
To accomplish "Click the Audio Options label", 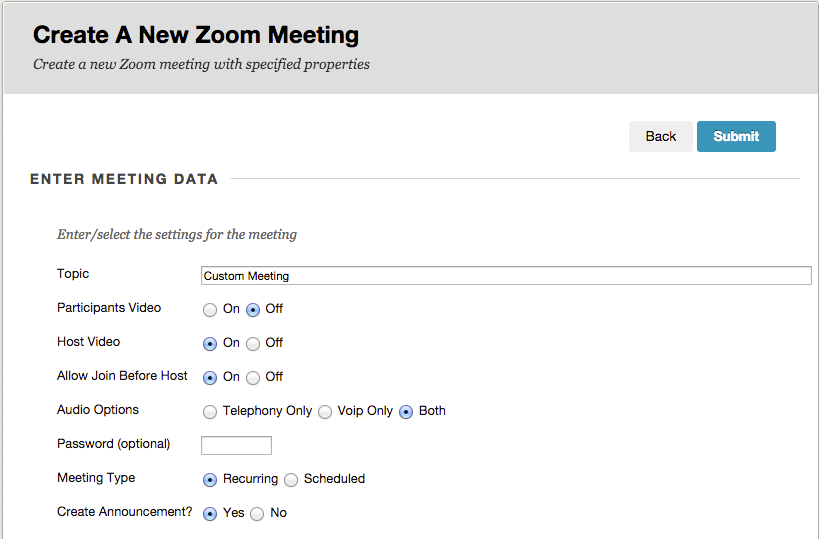I will point(98,410).
